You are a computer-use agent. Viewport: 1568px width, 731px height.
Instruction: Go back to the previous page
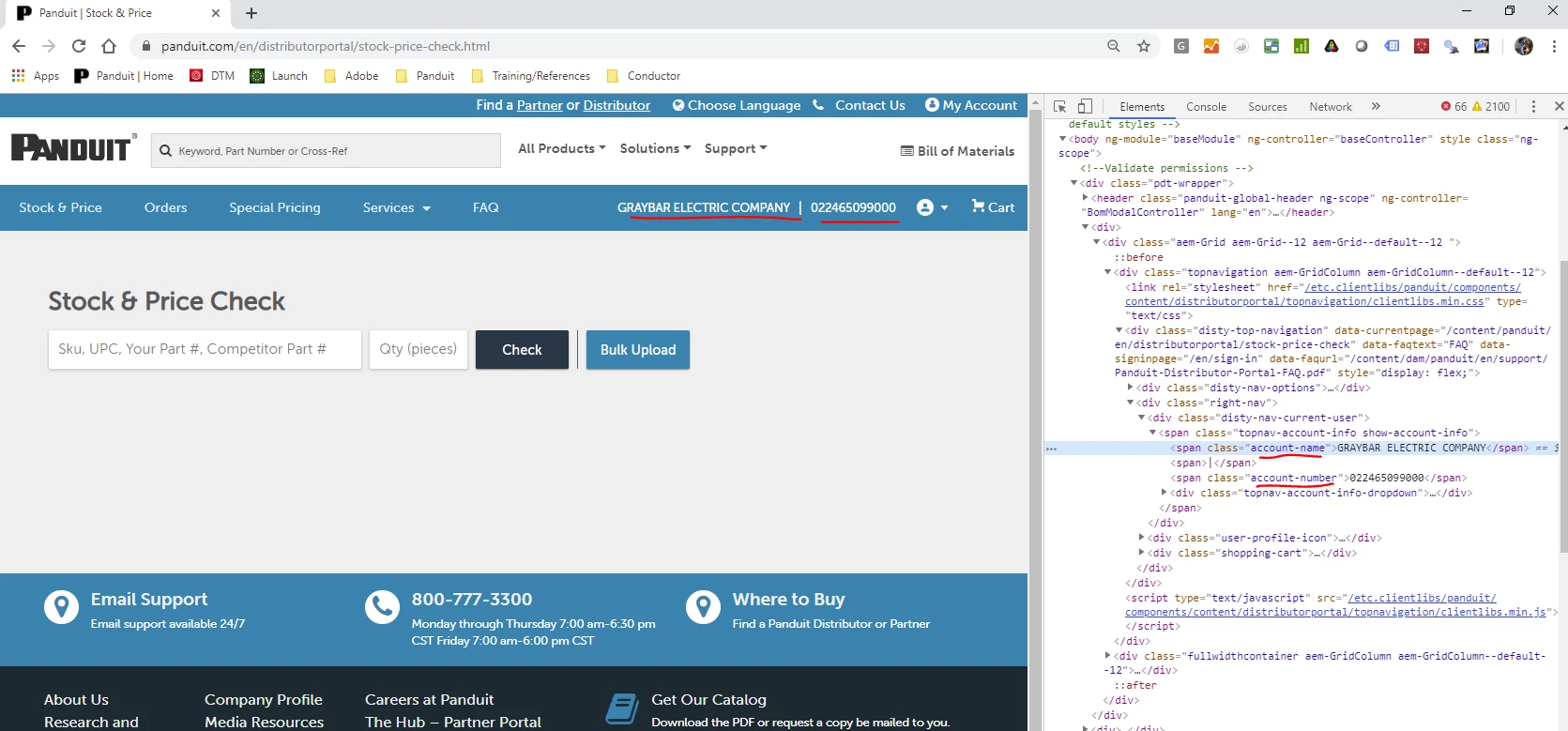tap(19, 46)
